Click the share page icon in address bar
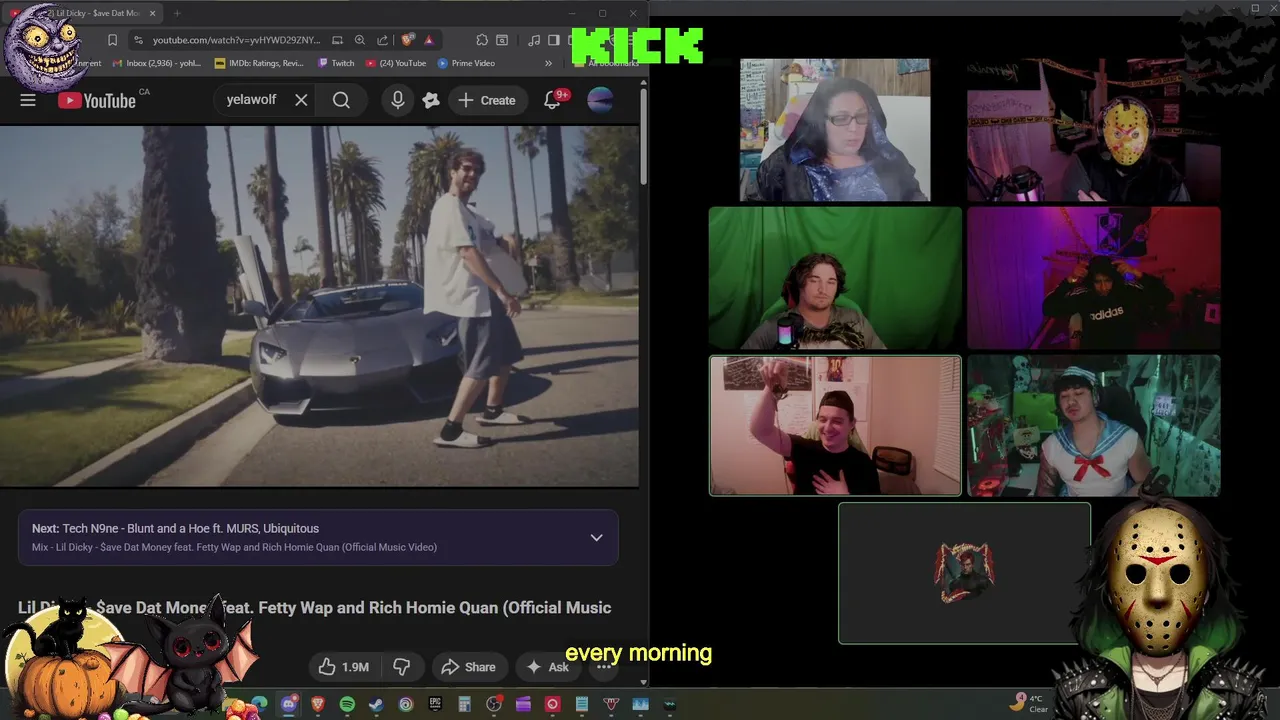Screen dimensions: 1280x720 [x=382, y=40]
